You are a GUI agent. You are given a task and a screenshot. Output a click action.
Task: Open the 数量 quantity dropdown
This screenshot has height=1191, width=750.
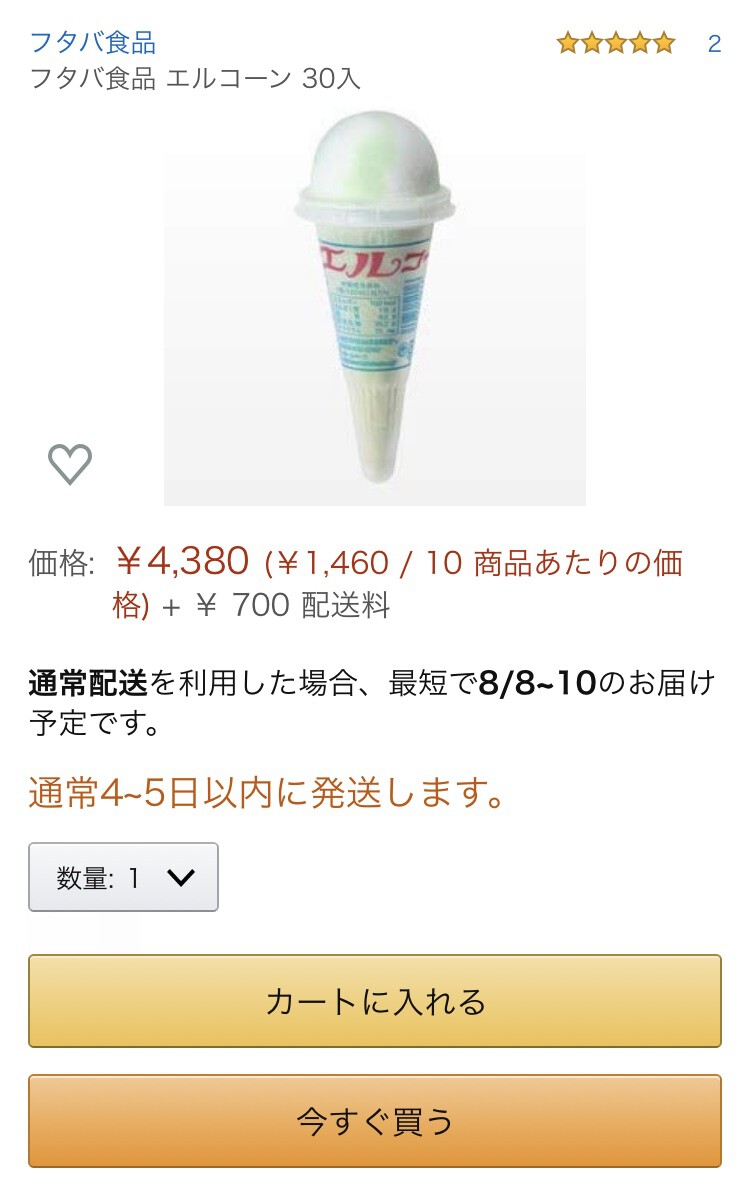(123, 877)
